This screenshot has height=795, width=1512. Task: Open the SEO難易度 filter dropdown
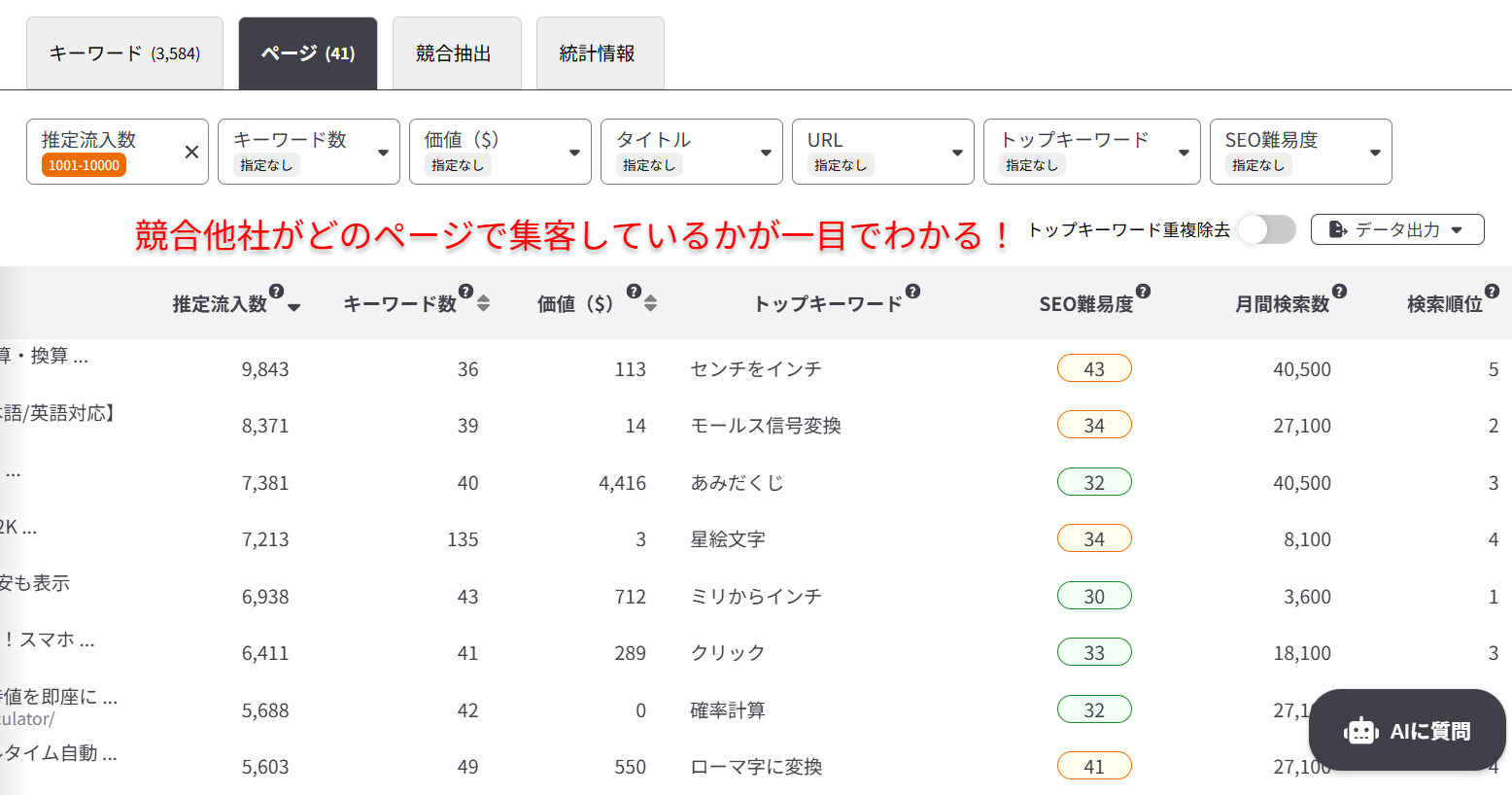(1300, 152)
